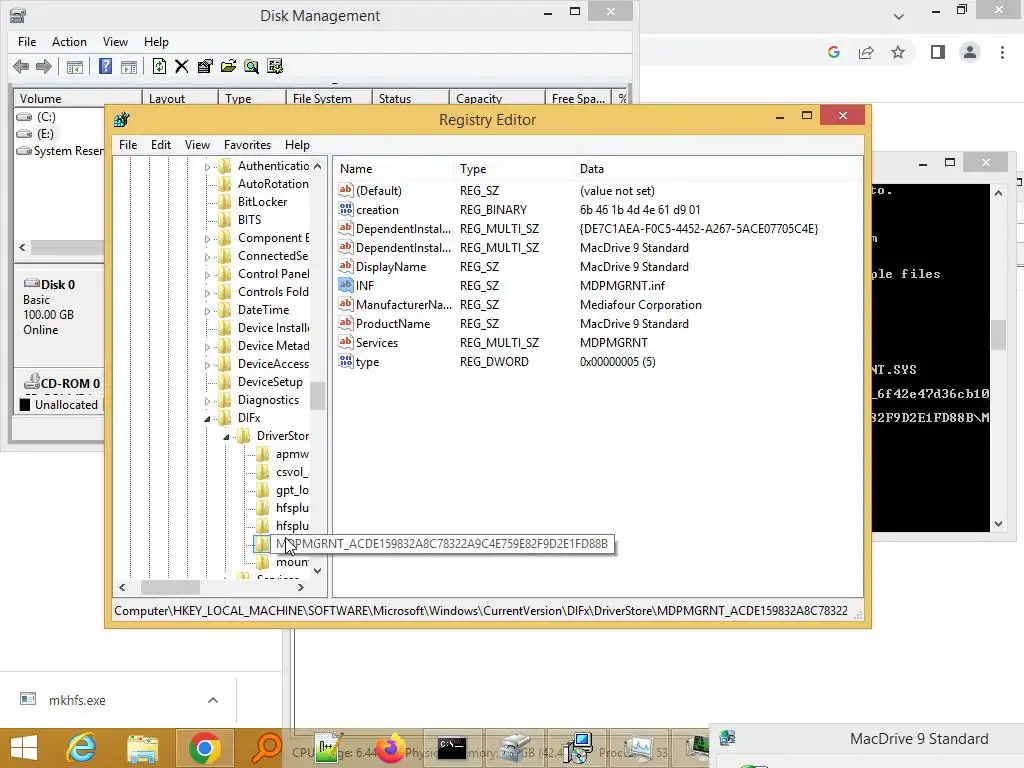Select the creation binary value
Image resolution: width=1024 pixels, height=768 pixels.
tap(377, 210)
